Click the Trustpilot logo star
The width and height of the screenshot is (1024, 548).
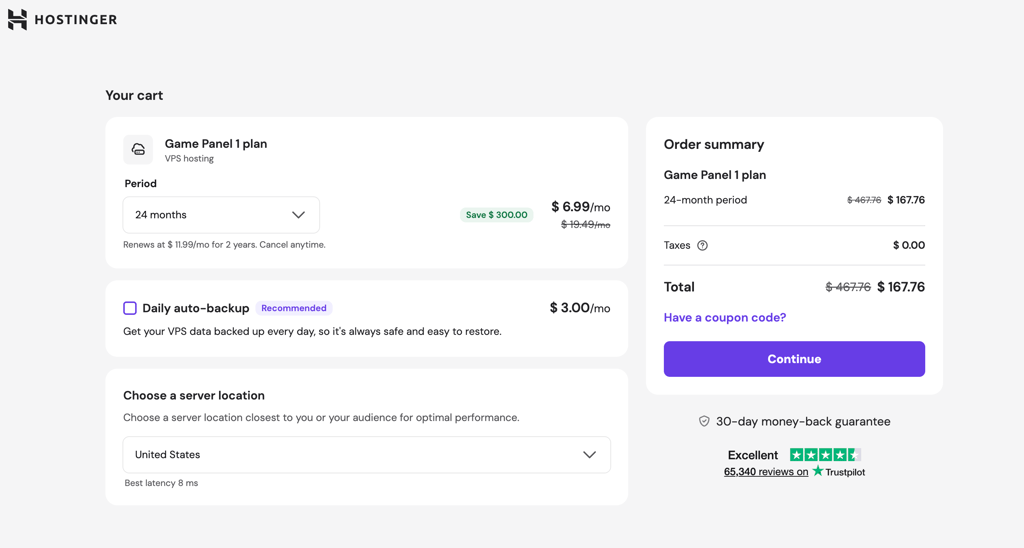(818, 471)
